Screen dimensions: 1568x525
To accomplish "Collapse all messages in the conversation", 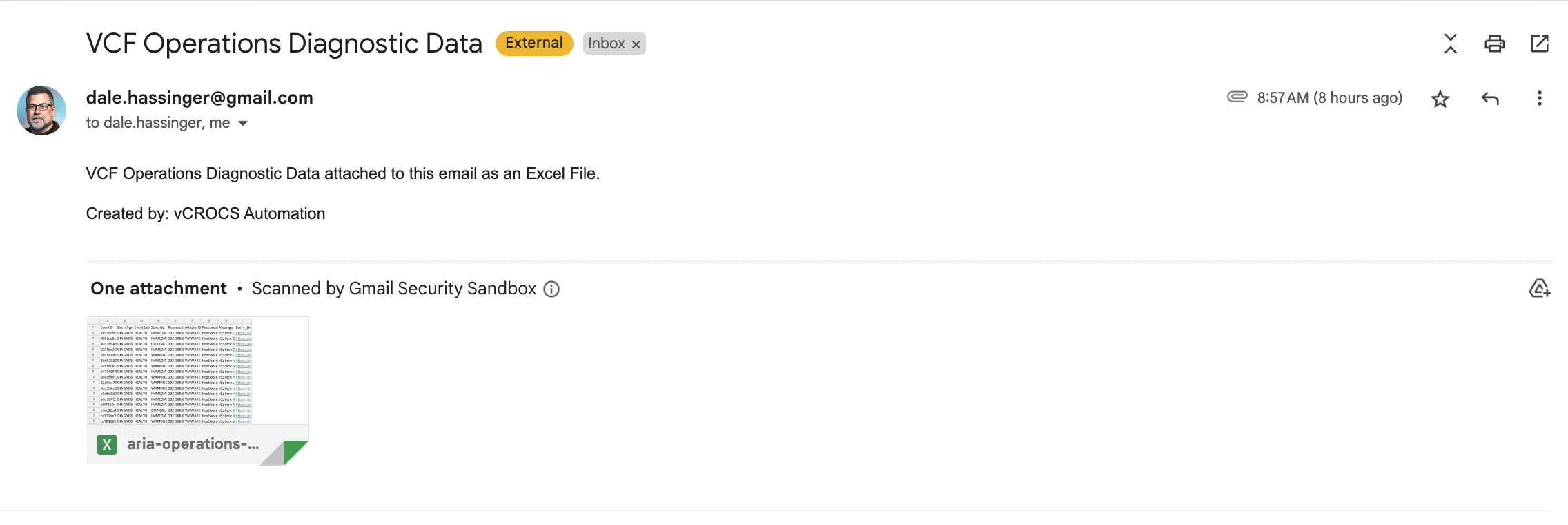I will (x=1450, y=44).
